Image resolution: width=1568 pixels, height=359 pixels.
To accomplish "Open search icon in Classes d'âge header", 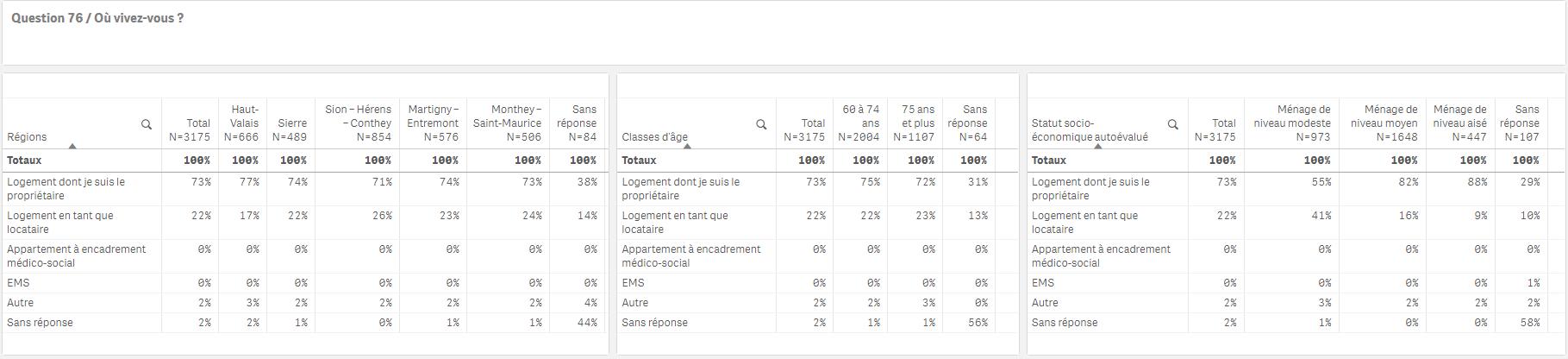I will [x=761, y=124].
